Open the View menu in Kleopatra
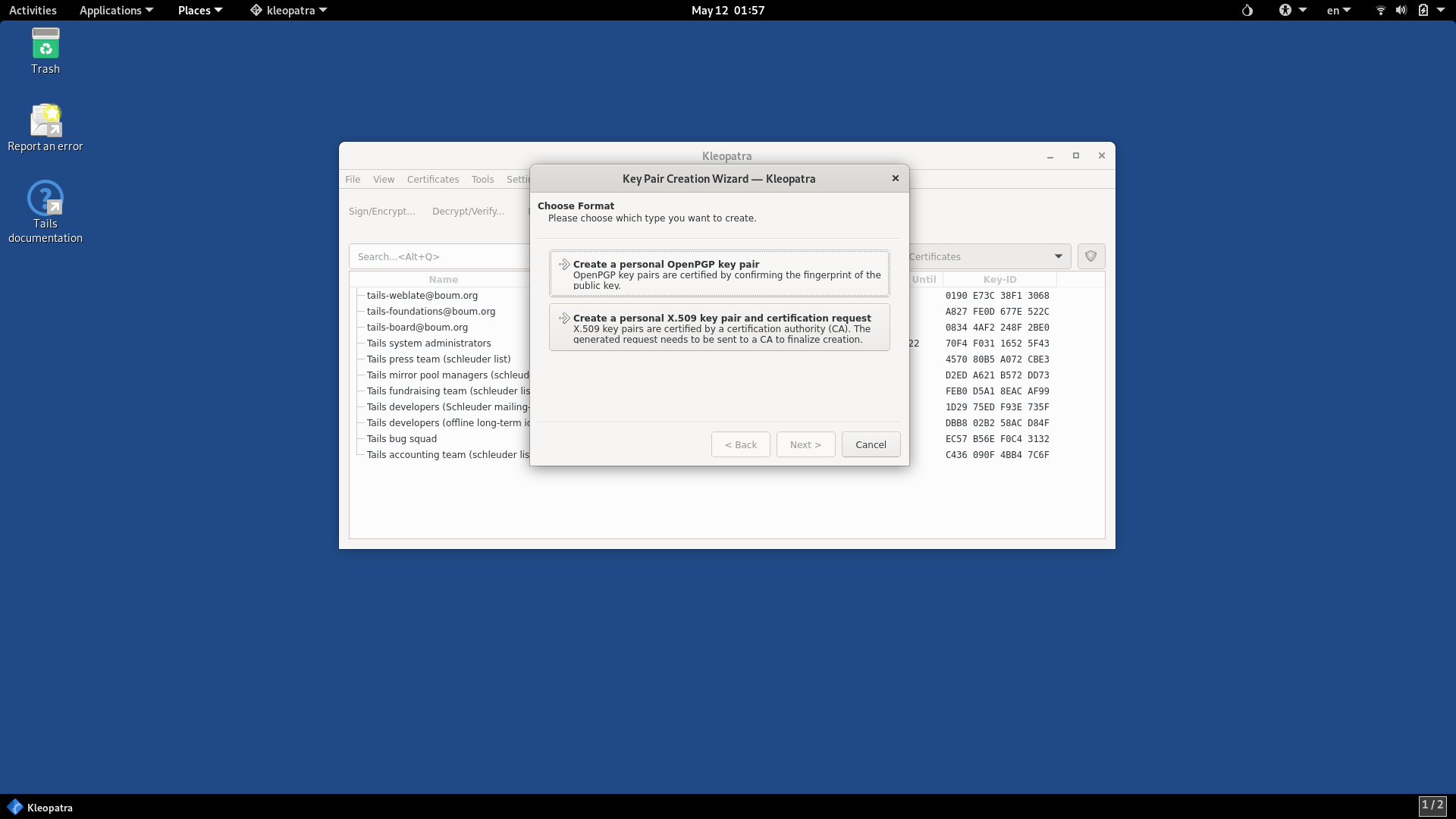The width and height of the screenshot is (1456, 819). tap(384, 180)
